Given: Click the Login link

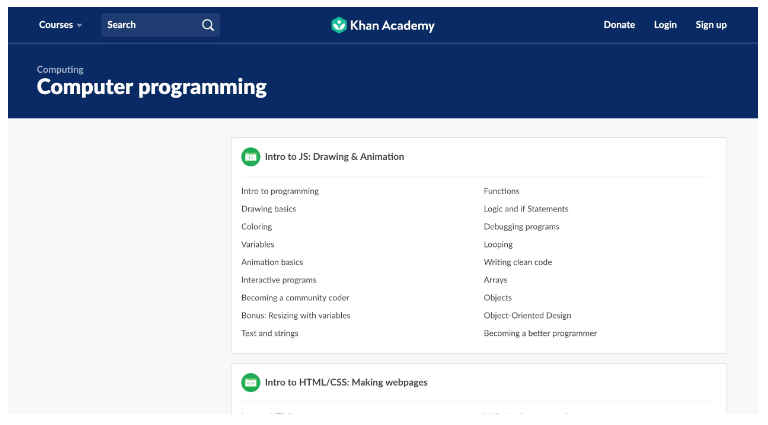Looking at the screenshot, I should [x=665, y=25].
